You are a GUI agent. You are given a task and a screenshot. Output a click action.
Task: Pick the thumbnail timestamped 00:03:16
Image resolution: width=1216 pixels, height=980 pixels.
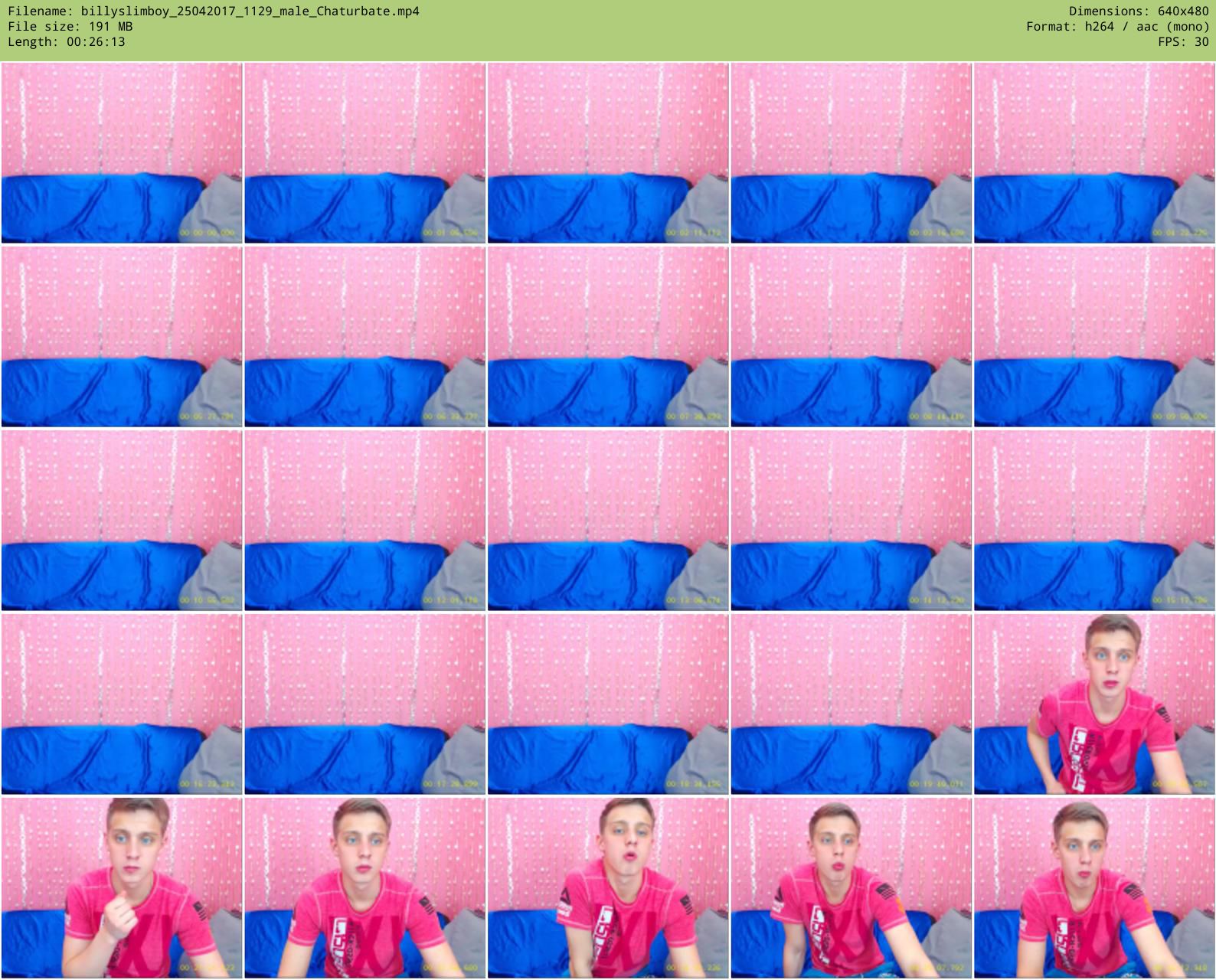click(851, 153)
